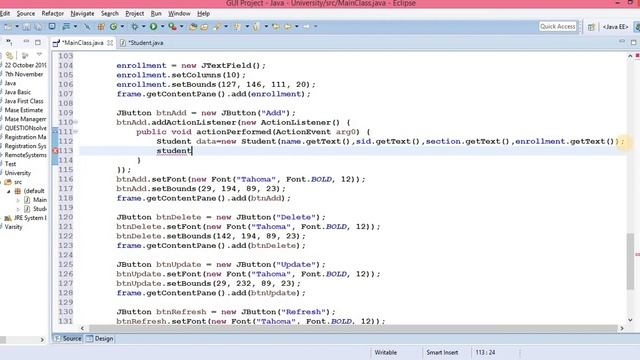Select the Varsity project
640x360 pixels.
point(13,227)
